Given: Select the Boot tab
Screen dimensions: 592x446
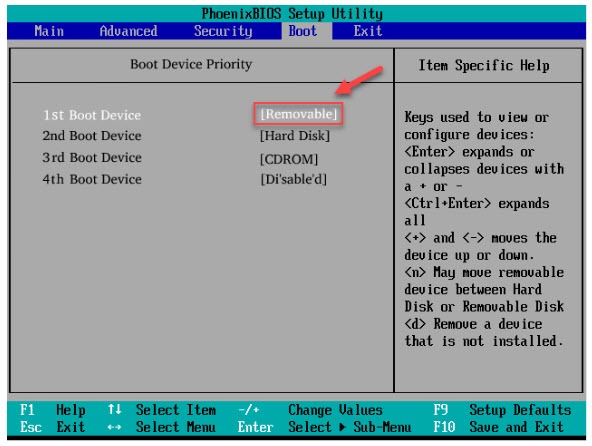Looking at the screenshot, I should 303,31.
